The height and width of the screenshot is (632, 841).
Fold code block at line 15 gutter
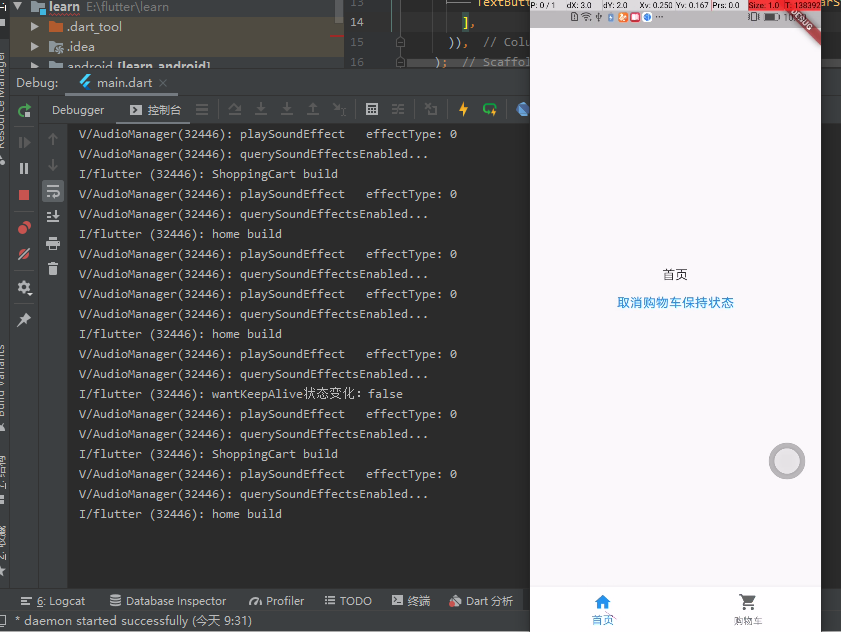[400, 42]
